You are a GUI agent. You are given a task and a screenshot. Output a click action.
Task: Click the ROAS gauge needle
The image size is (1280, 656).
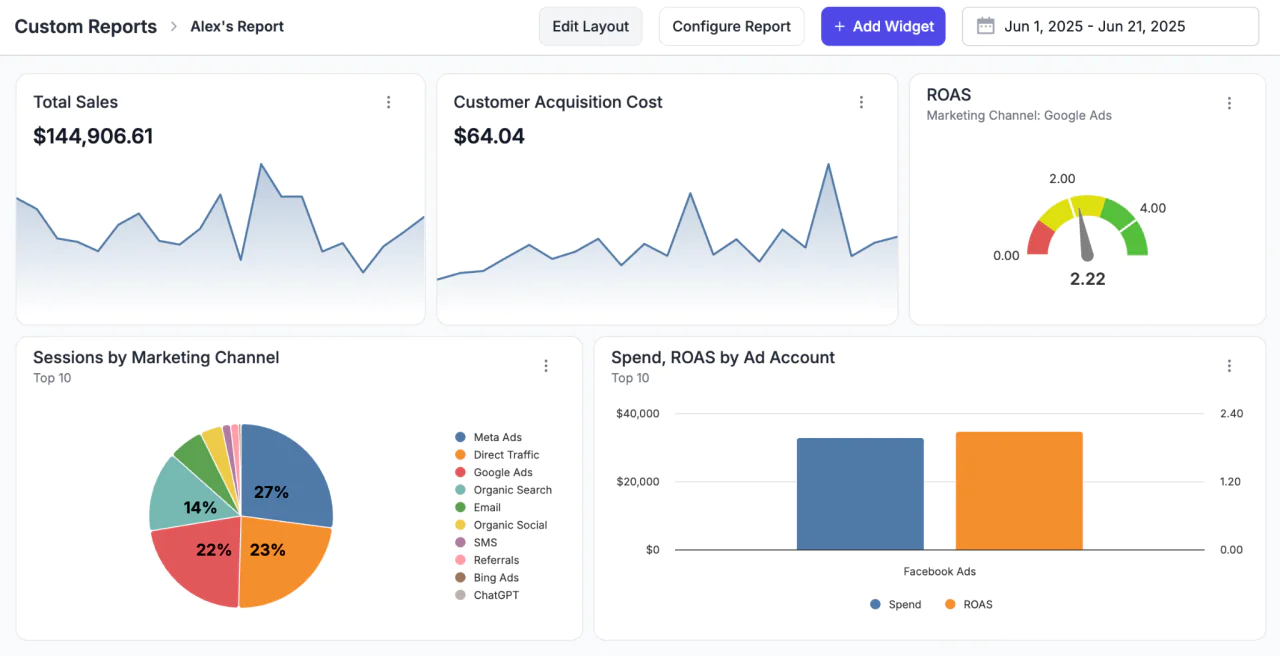click(1084, 240)
